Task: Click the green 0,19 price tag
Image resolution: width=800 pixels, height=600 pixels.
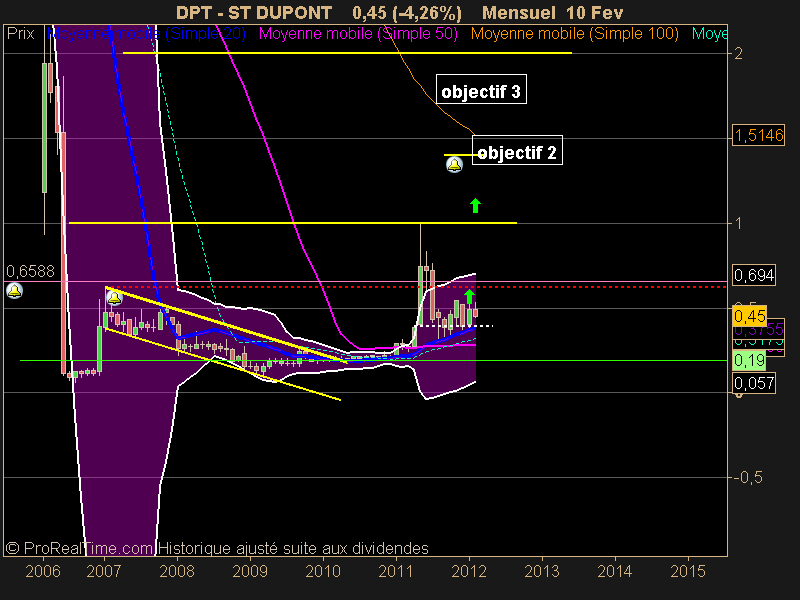Action: click(x=749, y=361)
